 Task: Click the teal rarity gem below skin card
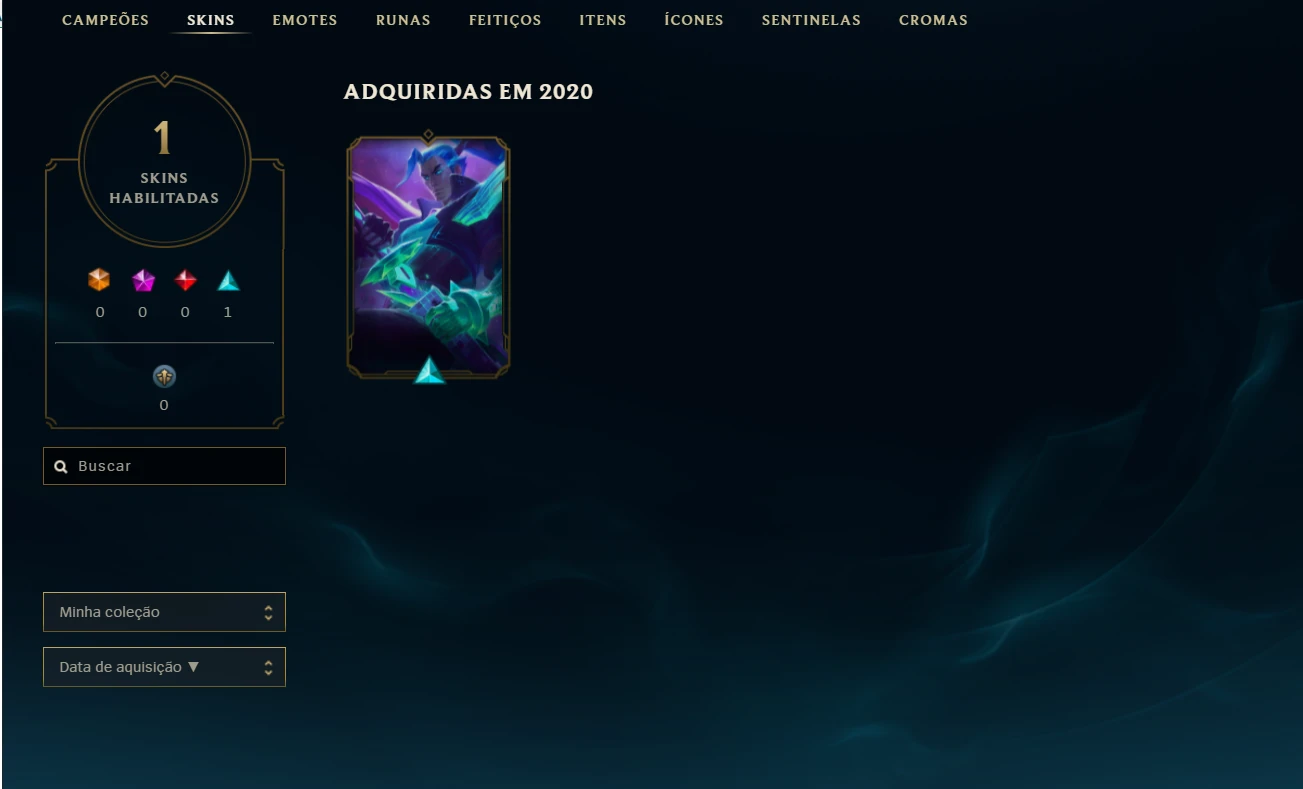click(429, 371)
